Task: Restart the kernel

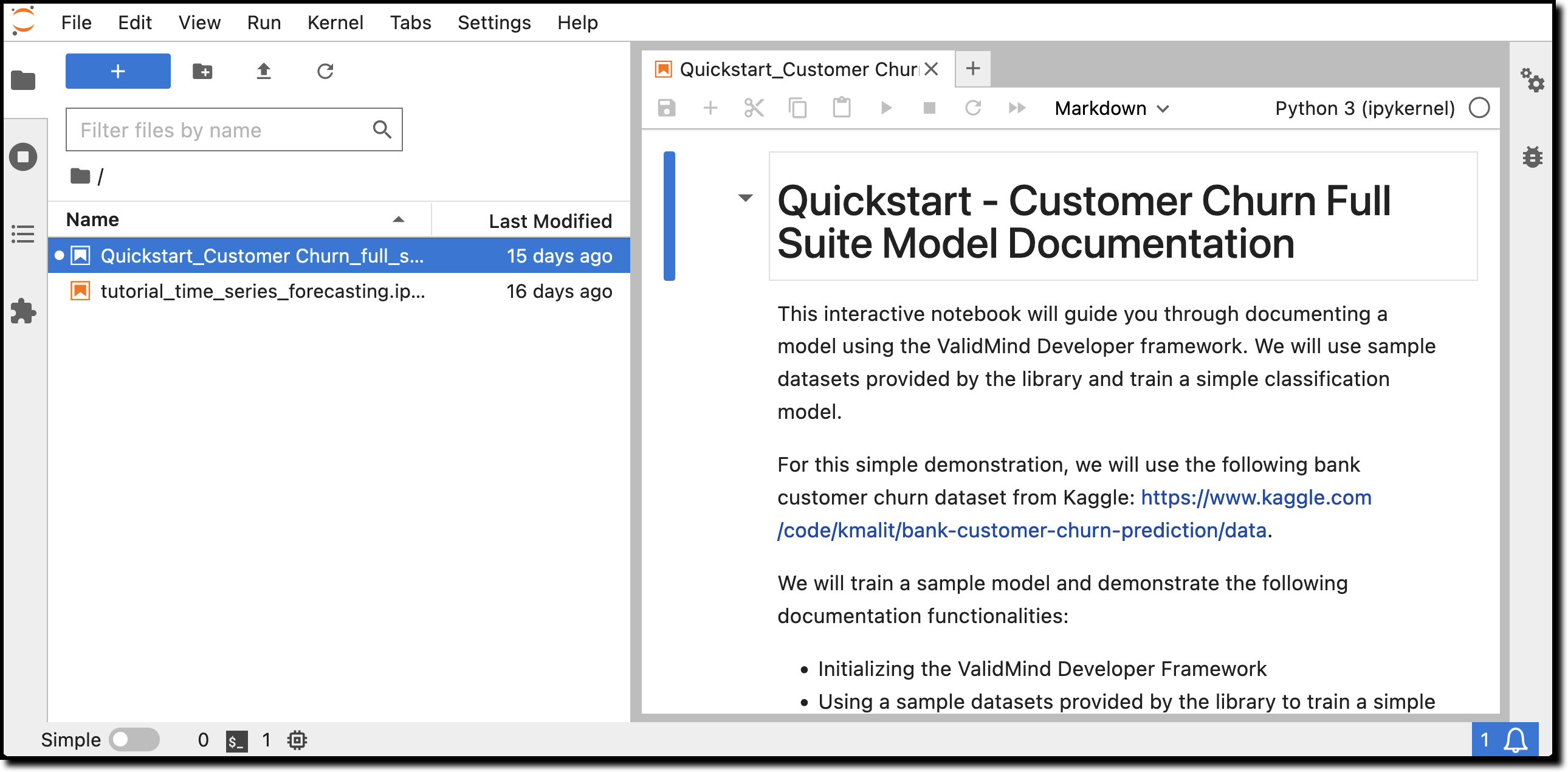Action: [x=973, y=108]
